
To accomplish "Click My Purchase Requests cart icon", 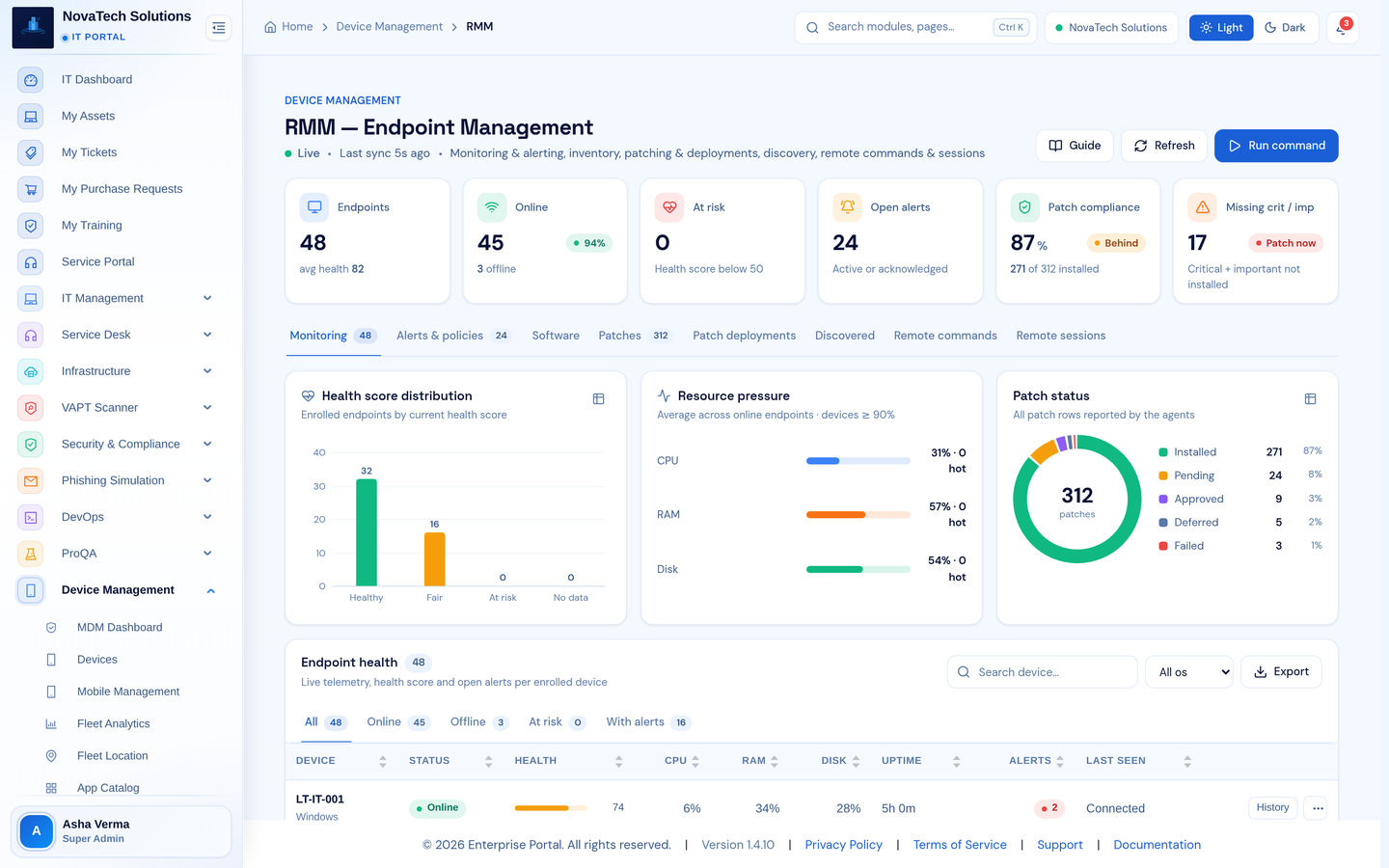I will 31,190.
